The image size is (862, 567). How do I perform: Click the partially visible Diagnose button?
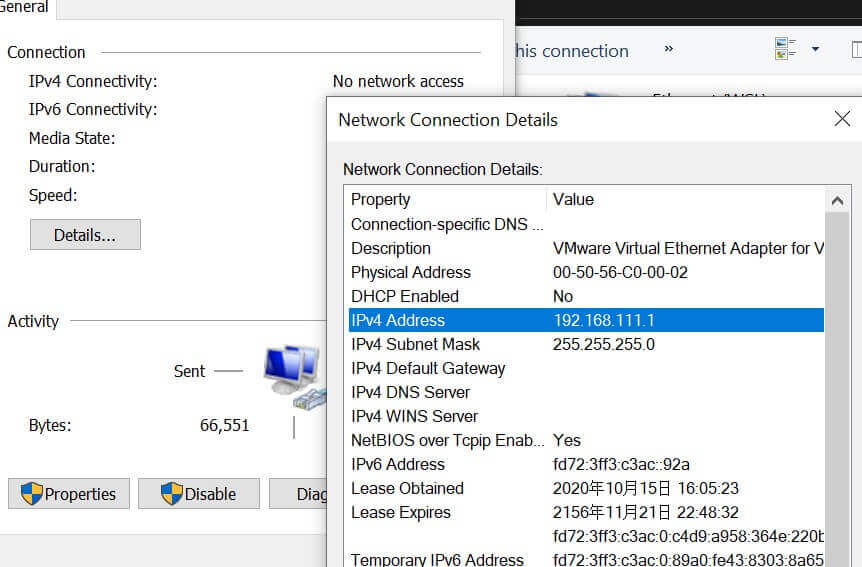[310, 494]
